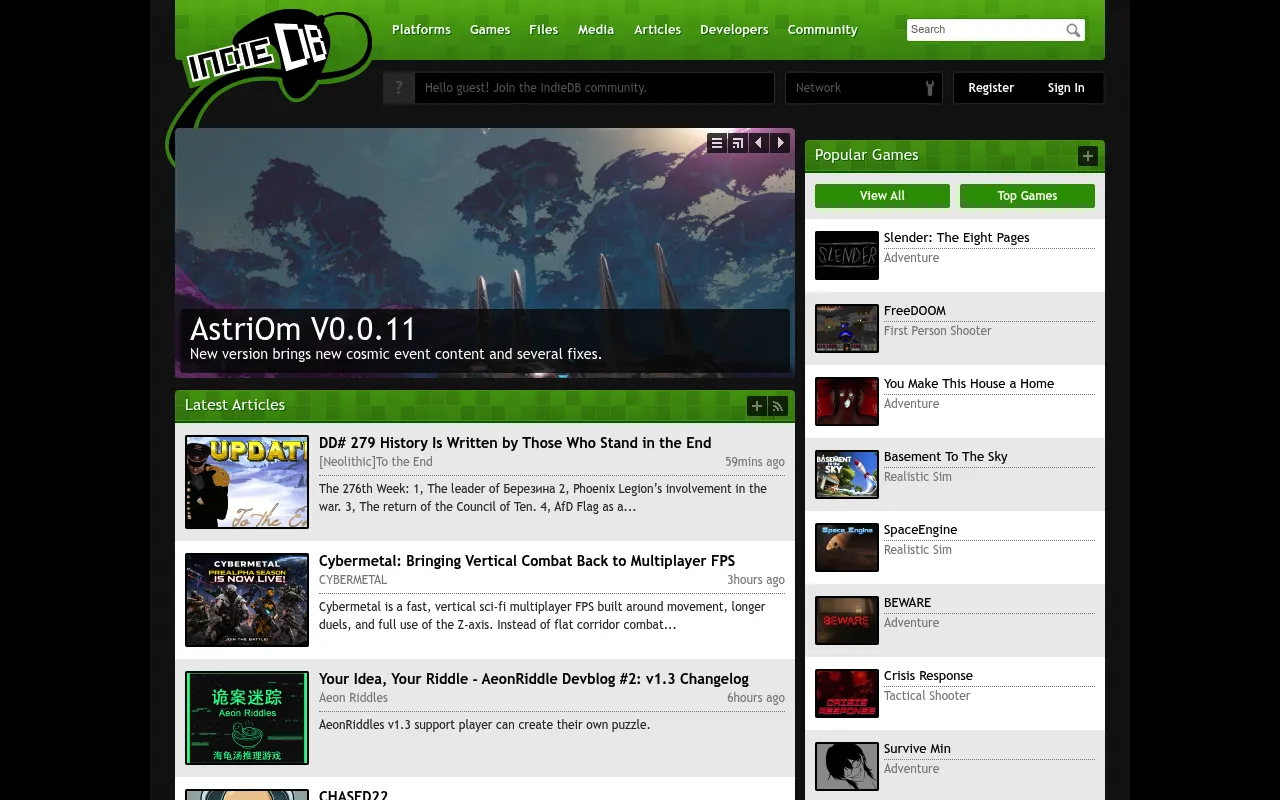Open the BEWARE game title

907,603
